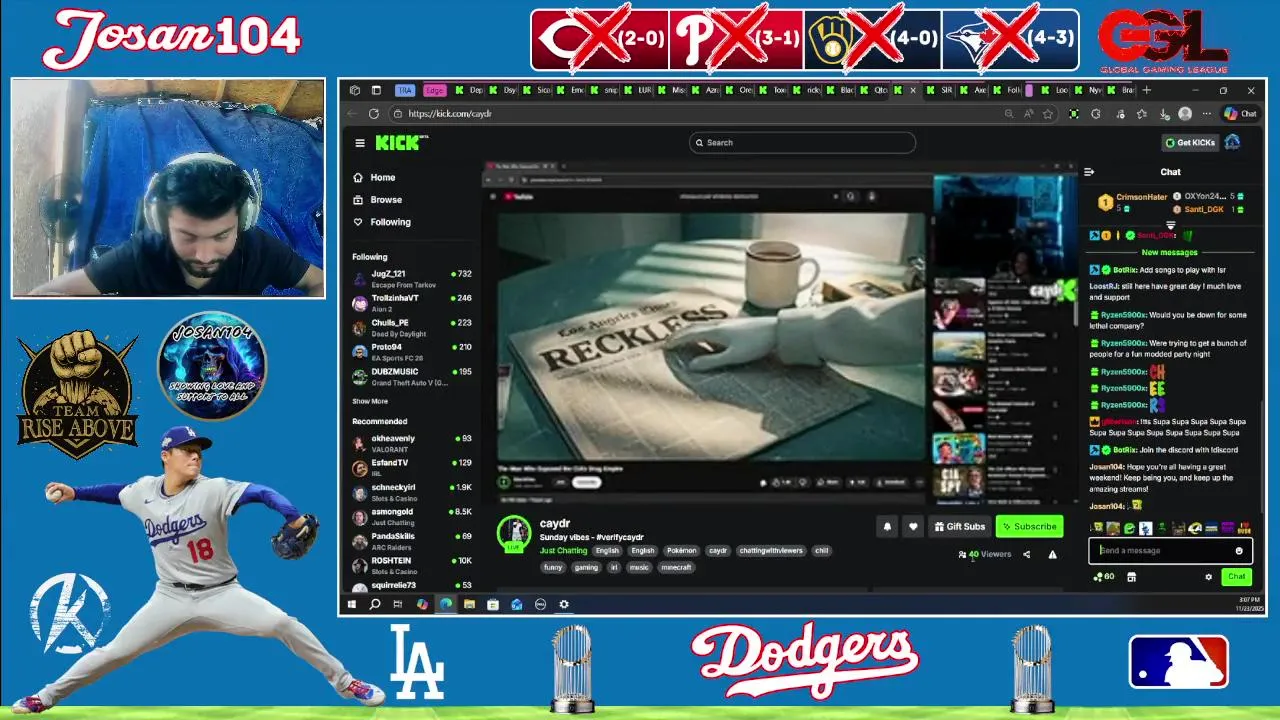Go to Home in Kick sidebar

click(375, 177)
